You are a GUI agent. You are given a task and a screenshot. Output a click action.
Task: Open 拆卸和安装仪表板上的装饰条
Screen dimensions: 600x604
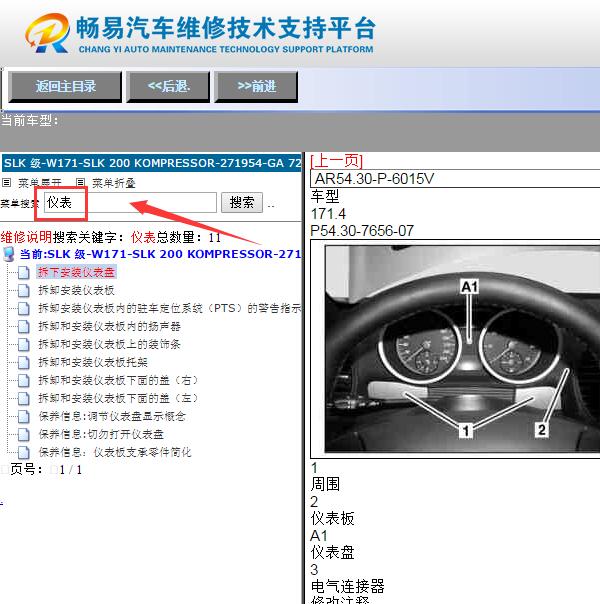pos(109,344)
